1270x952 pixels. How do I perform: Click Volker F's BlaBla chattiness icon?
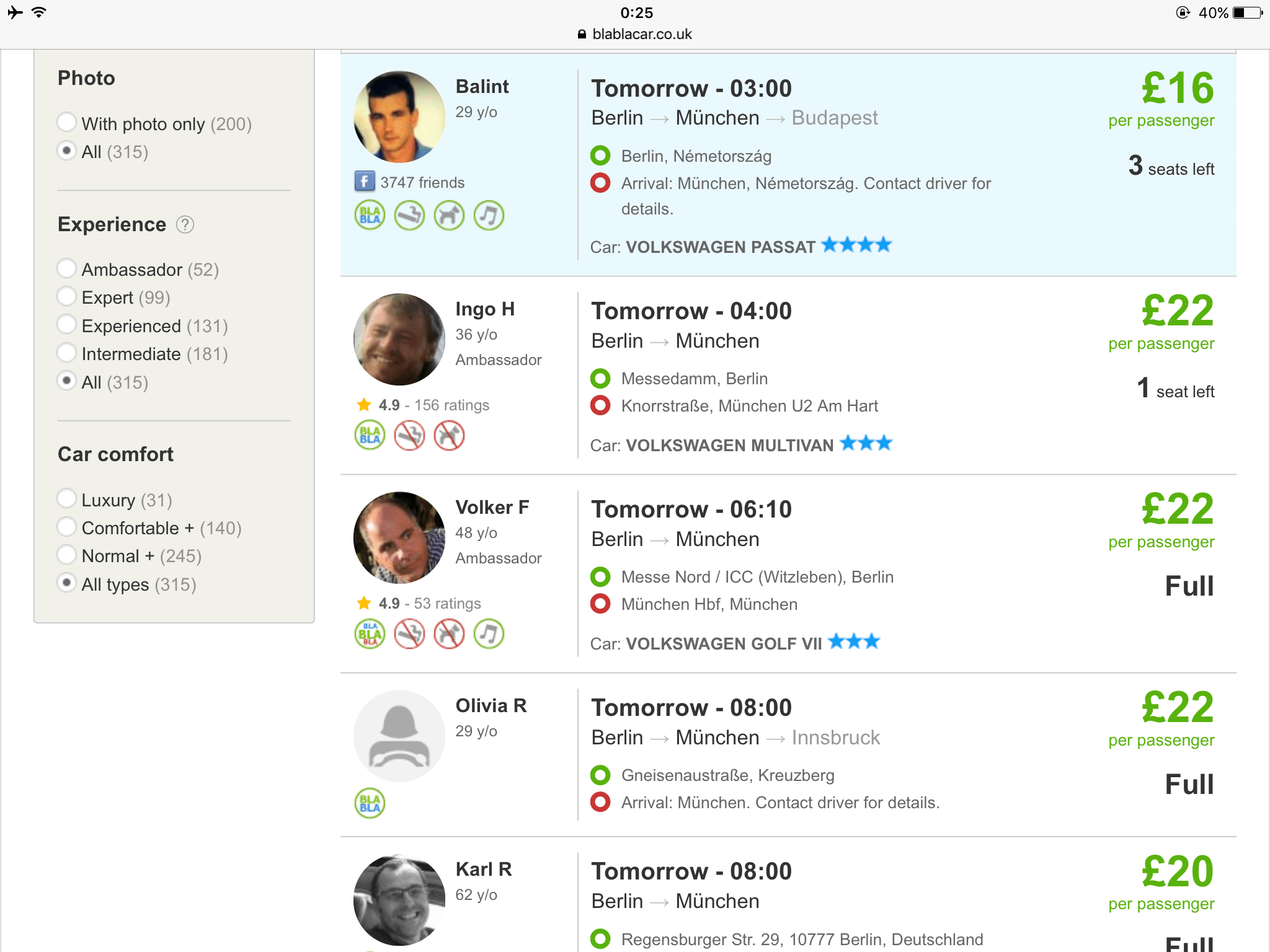pyautogui.click(x=370, y=633)
